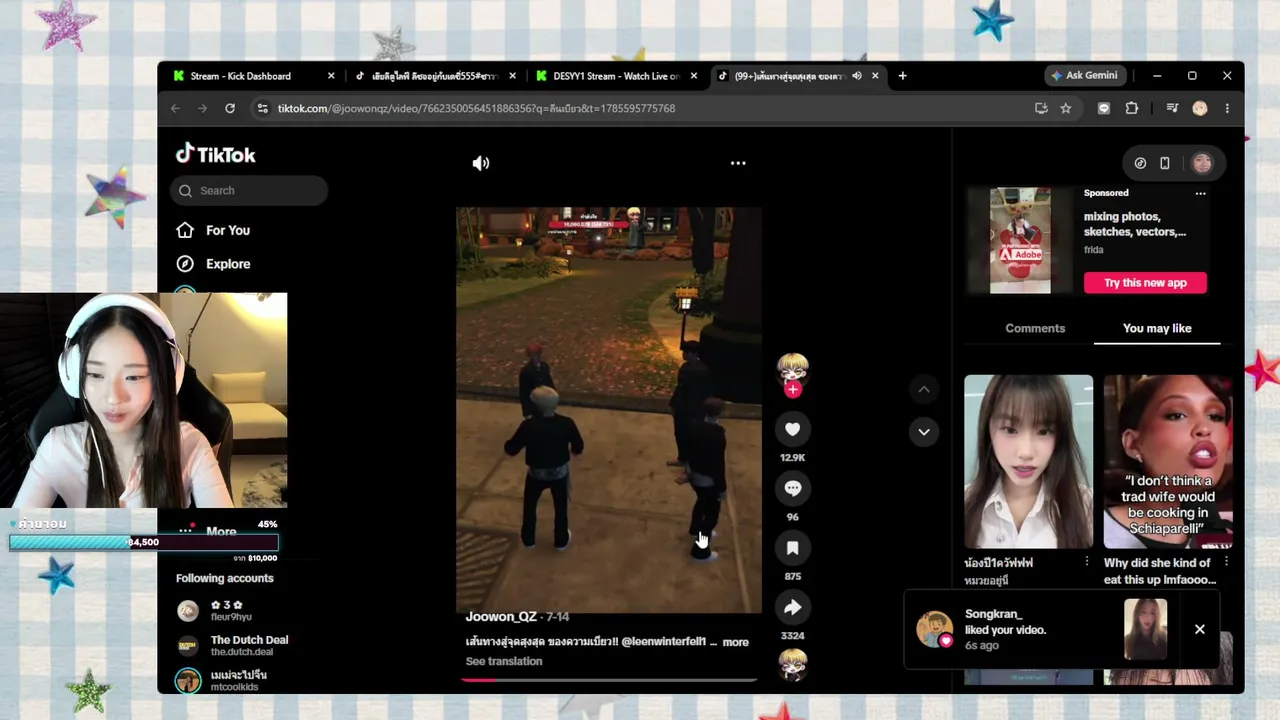Mute the TikTok tab via its speaker icon

(856, 76)
